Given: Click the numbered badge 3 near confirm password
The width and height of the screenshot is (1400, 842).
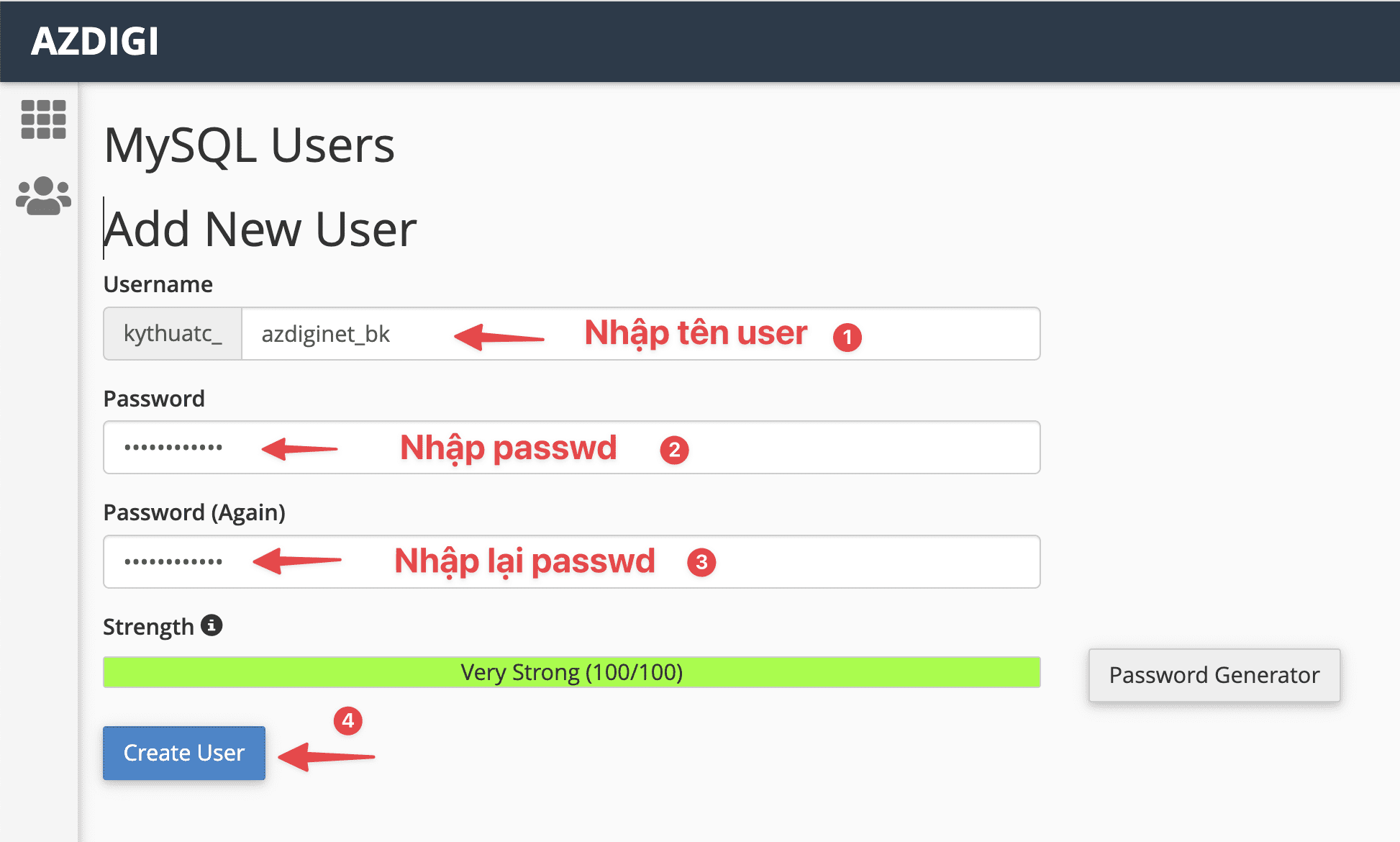Looking at the screenshot, I should pos(701,563).
